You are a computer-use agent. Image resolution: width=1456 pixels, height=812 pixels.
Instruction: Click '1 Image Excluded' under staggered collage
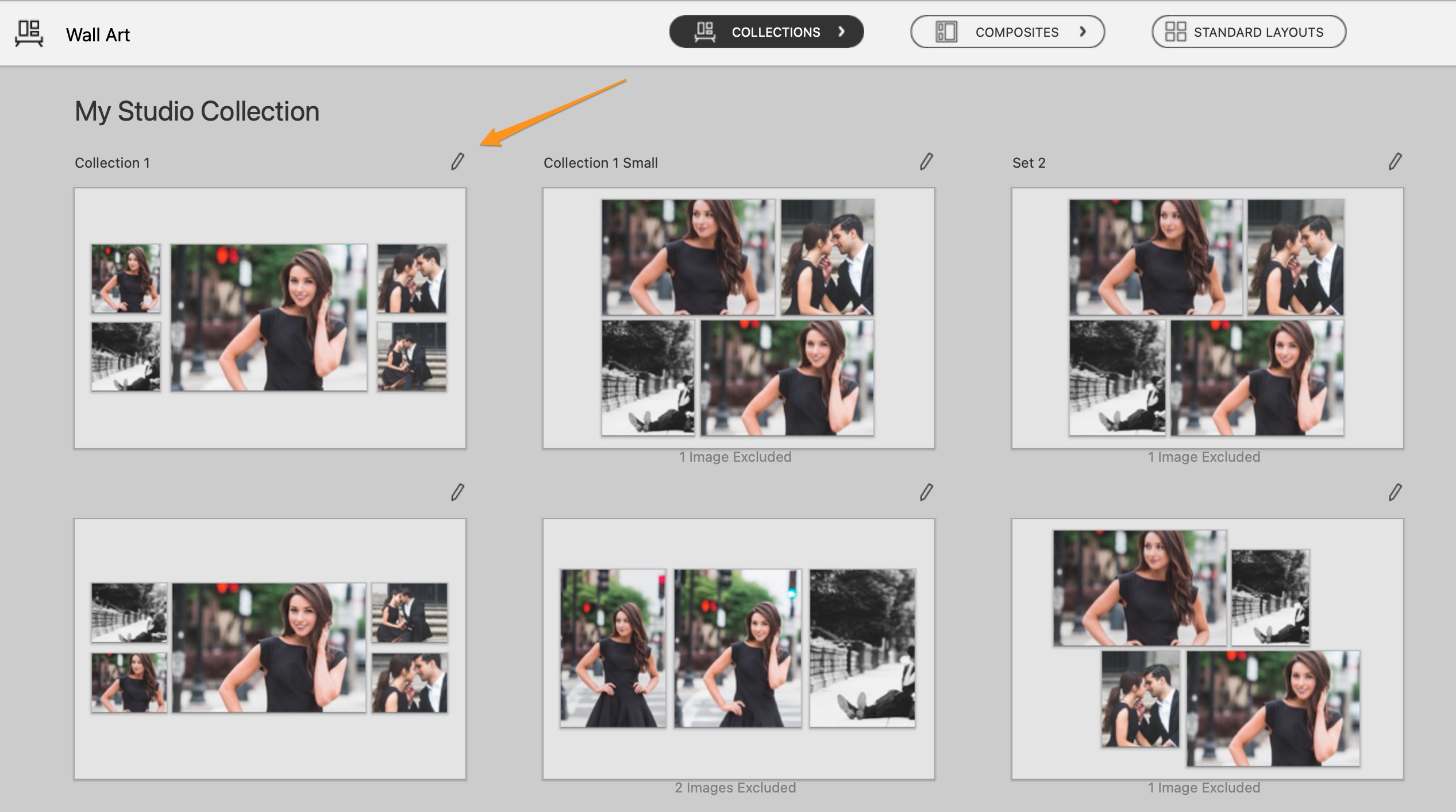tap(1204, 788)
